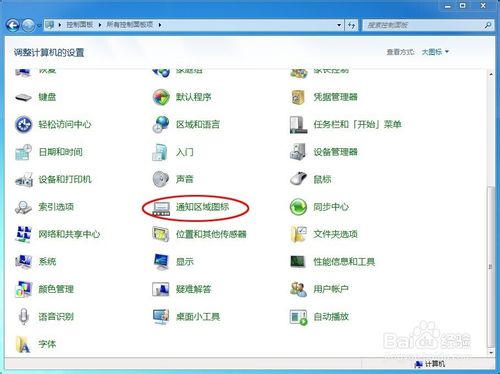Open the 桌面小工具 gadgets icon
The image size is (500, 374).
161,316
